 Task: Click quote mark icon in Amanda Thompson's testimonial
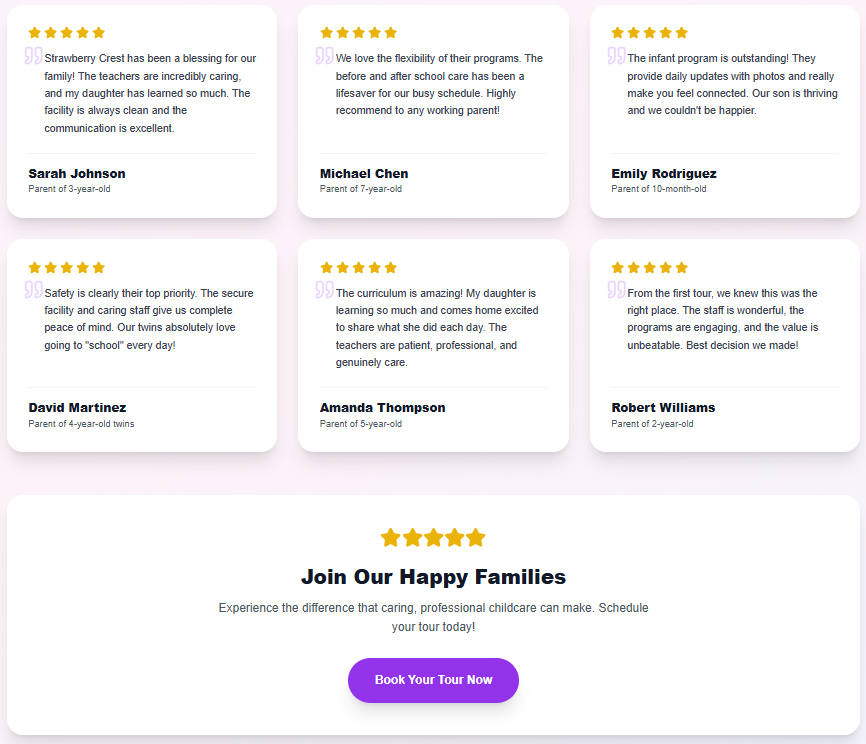325,290
